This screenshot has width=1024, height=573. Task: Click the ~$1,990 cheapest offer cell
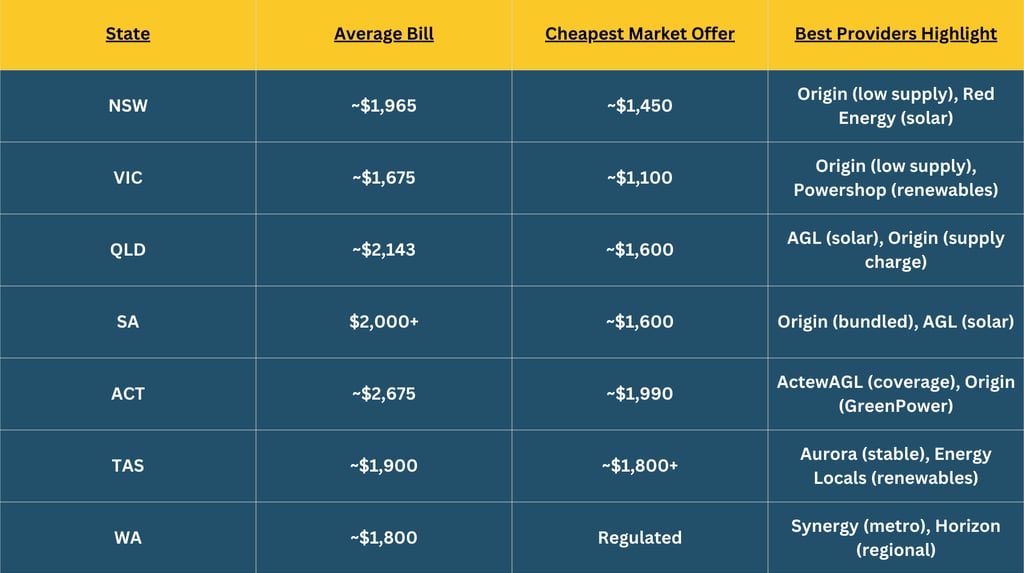640,393
